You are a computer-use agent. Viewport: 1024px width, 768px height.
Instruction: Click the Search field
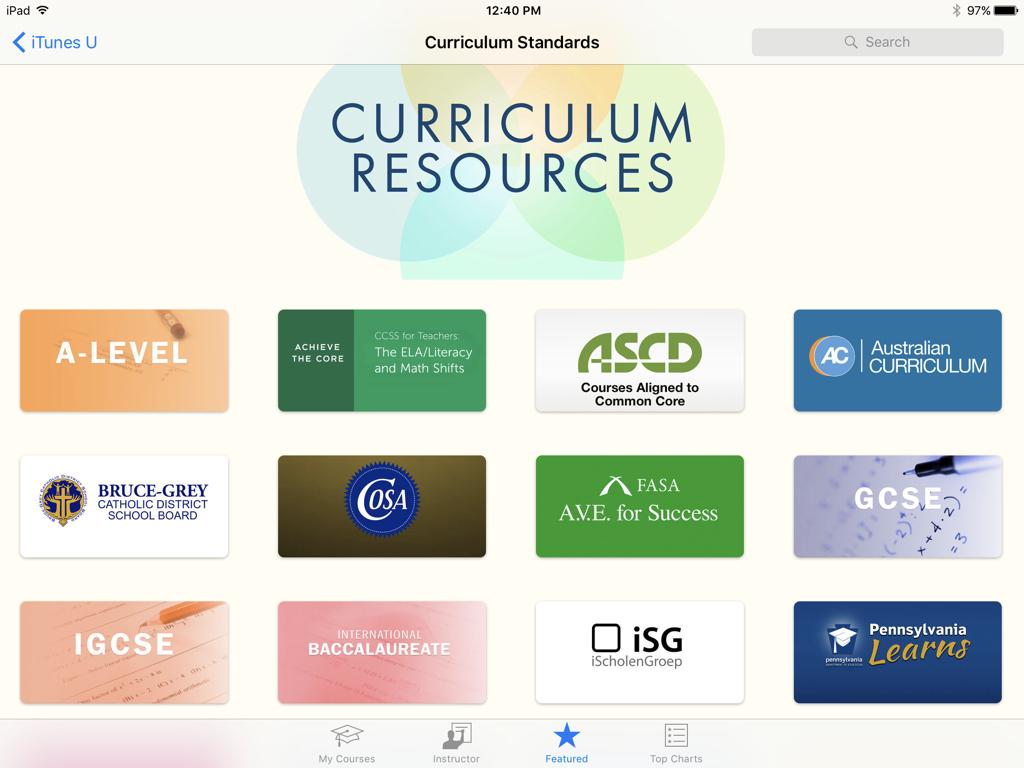click(877, 42)
